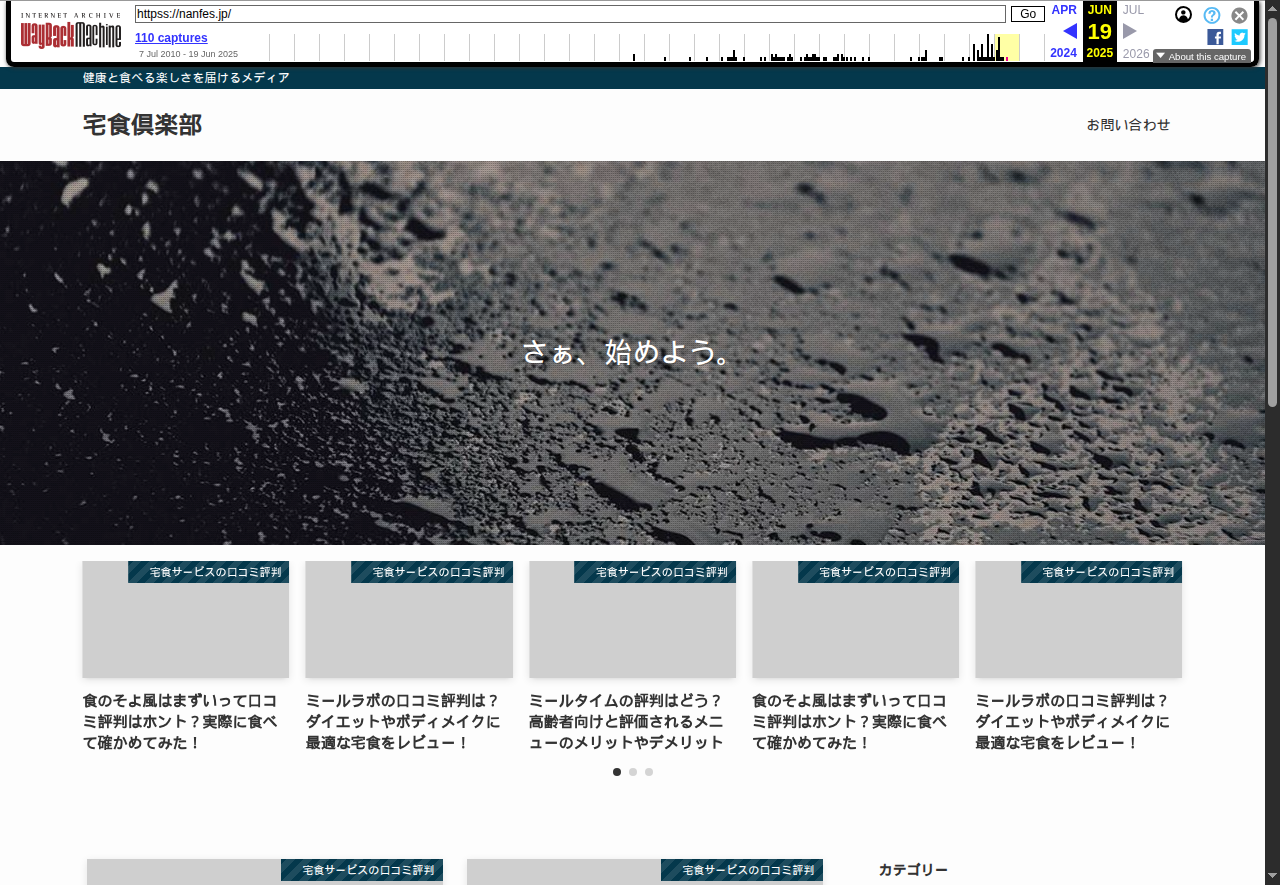Share capture on Twitter
This screenshot has width=1280, height=885.
pyautogui.click(x=1239, y=37)
